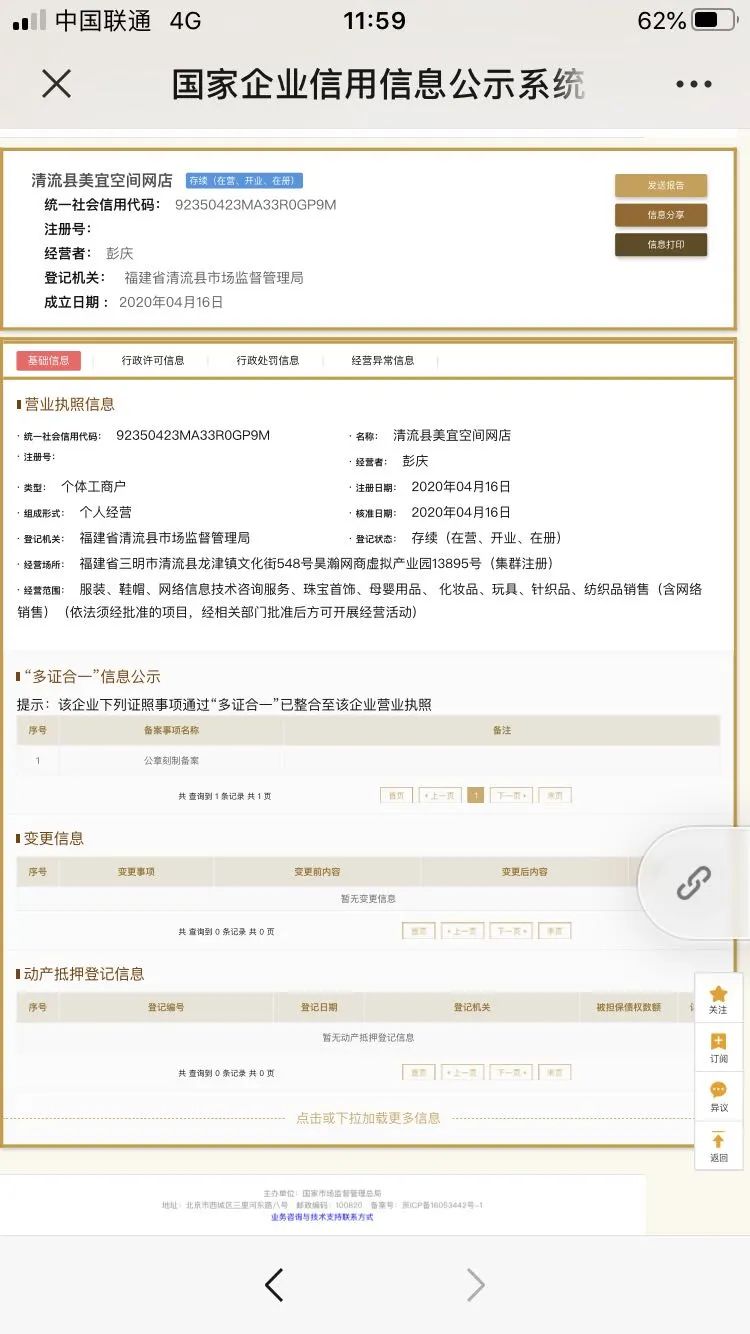The height and width of the screenshot is (1334, 750).
Task: Tap the “多证合一”信息公示 section heading
Action: pos(90,676)
